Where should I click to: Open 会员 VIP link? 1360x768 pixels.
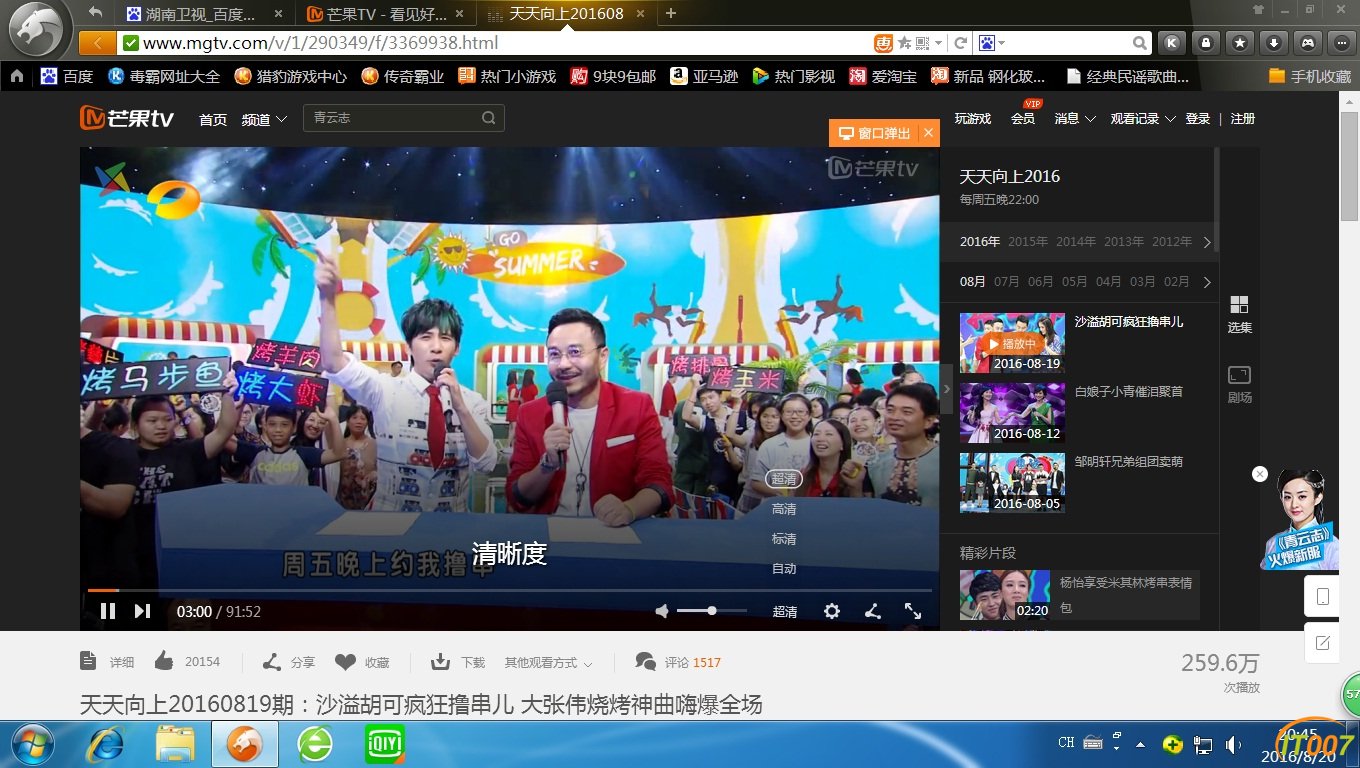tap(1023, 119)
